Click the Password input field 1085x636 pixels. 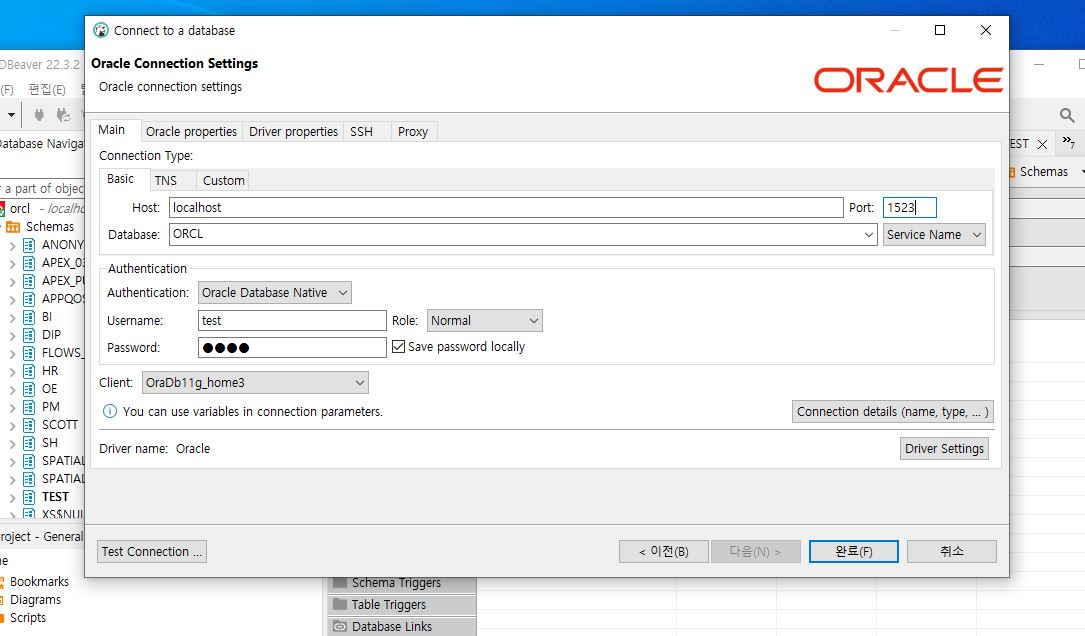coord(292,347)
